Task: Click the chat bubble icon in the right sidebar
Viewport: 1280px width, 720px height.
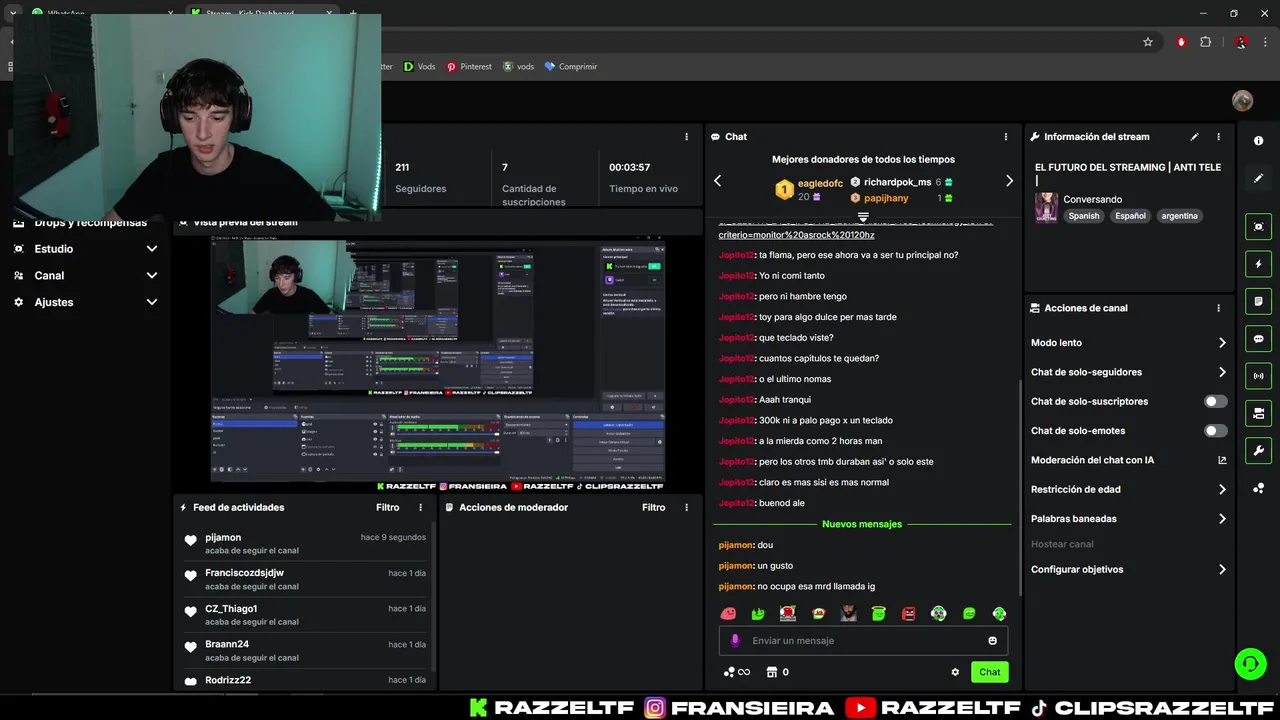Action: (1258, 339)
